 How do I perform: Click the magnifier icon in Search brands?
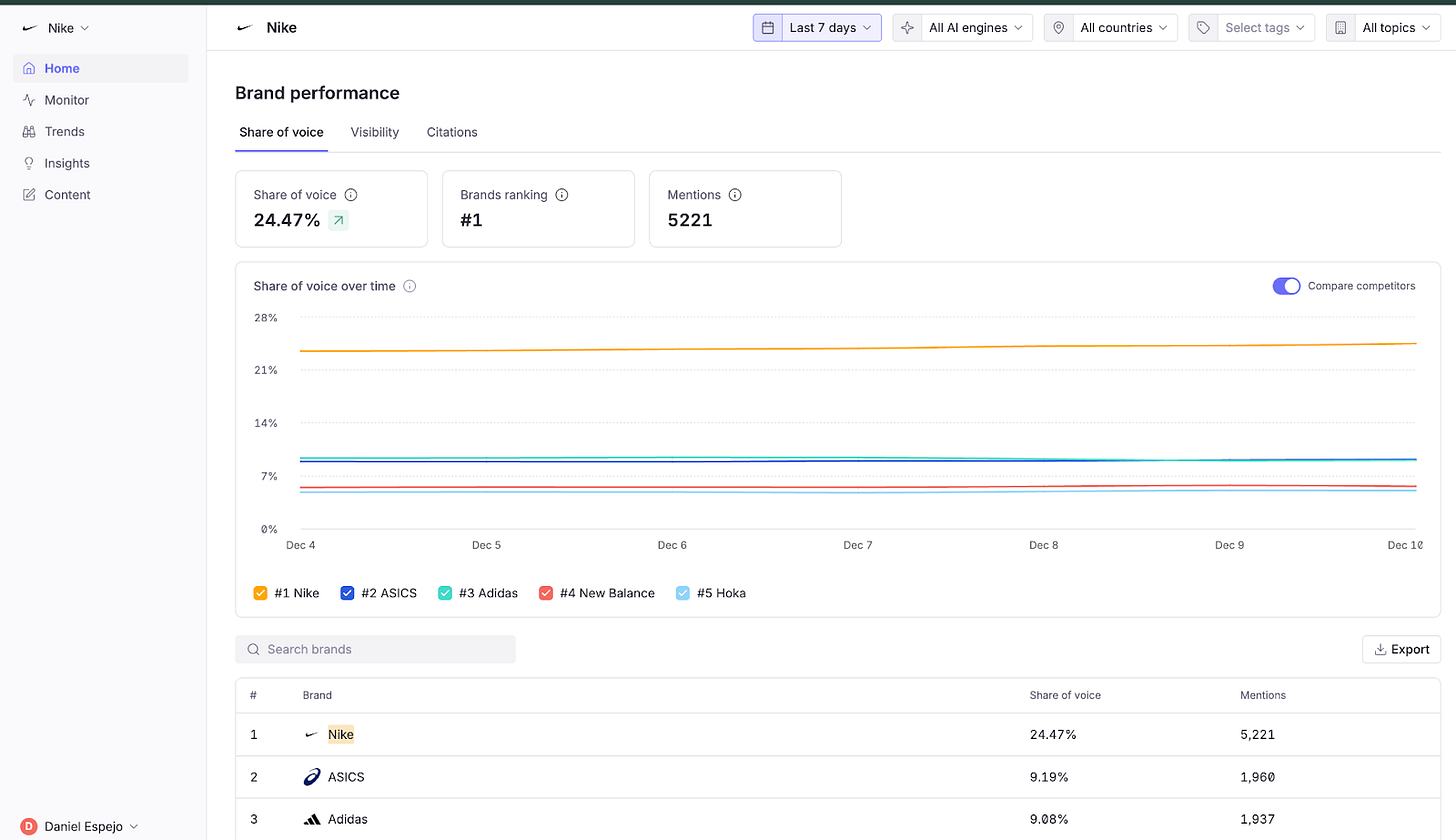click(253, 649)
